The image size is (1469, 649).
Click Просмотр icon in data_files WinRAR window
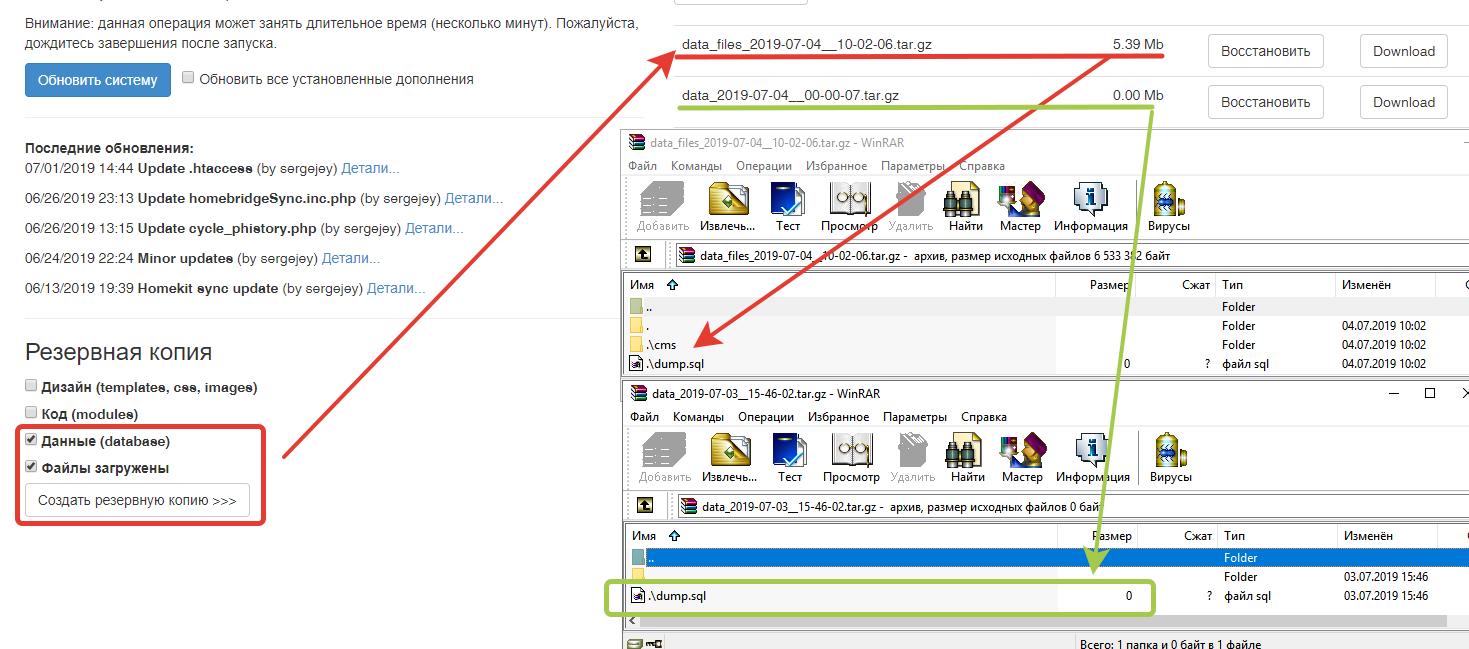point(849,207)
